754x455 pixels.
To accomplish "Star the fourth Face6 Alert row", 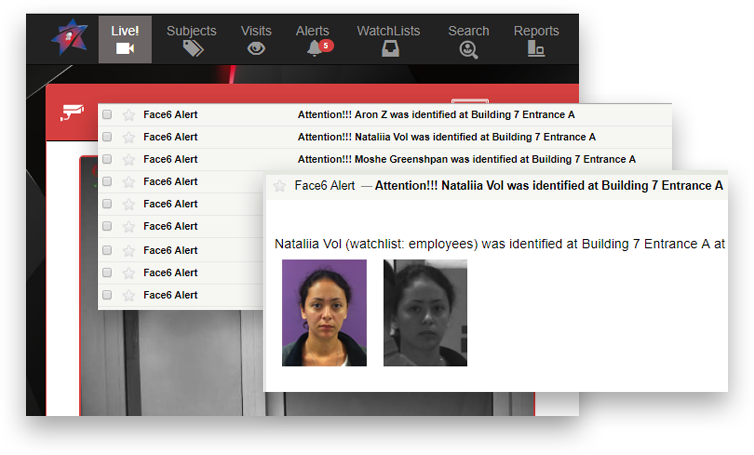I will pyautogui.click(x=128, y=182).
